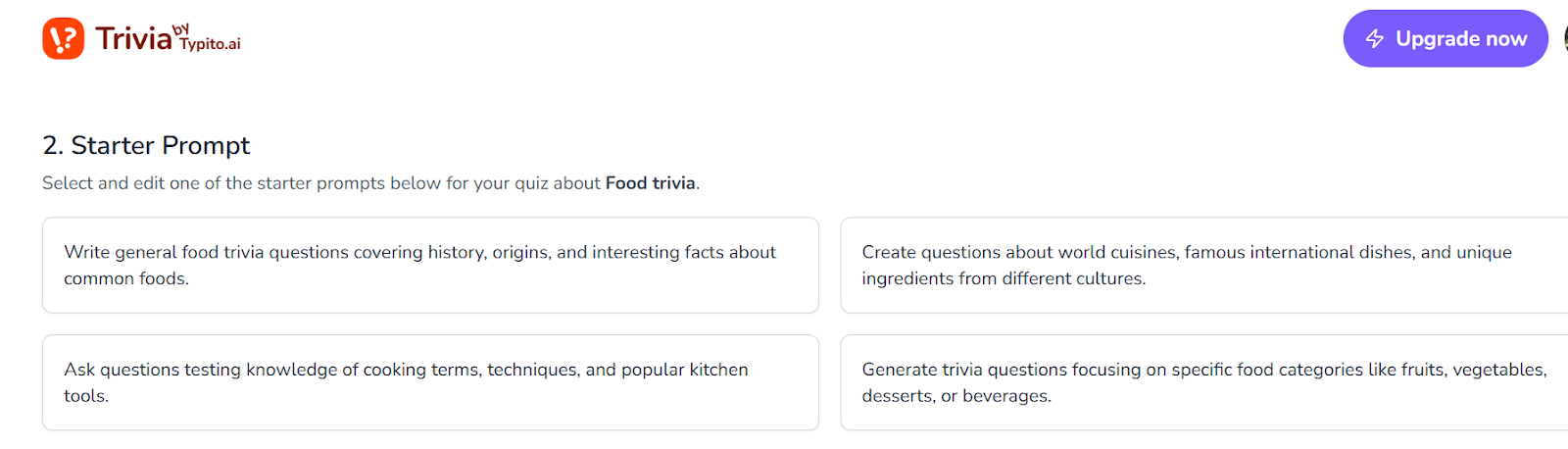This screenshot has width=1568, height=449.
Task: Click 'Create questions about world cuisines' text
Action: pos(1019,252)
